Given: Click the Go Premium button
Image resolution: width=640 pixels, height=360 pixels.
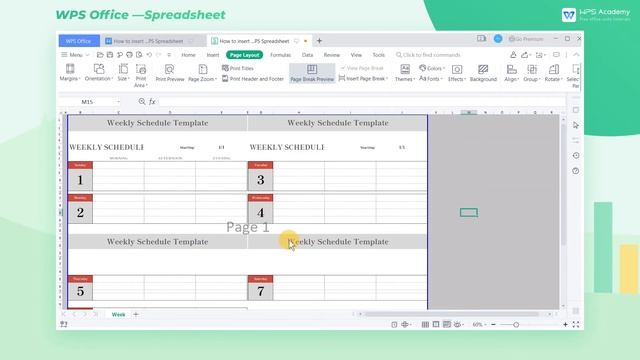Looking at the screenshot, I should click(526, 39).
